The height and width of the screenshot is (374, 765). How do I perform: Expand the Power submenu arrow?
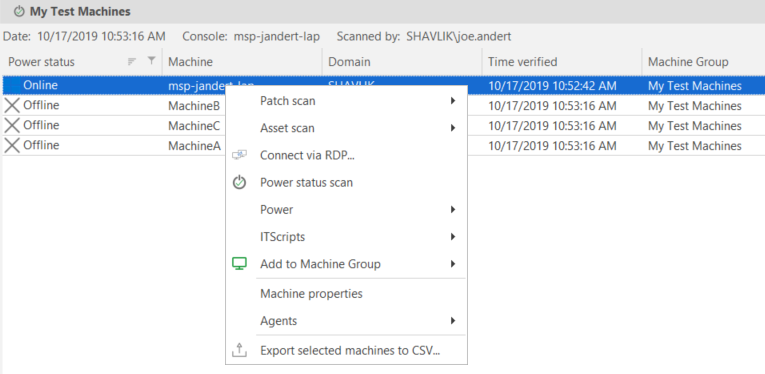(x=453, y=210)
